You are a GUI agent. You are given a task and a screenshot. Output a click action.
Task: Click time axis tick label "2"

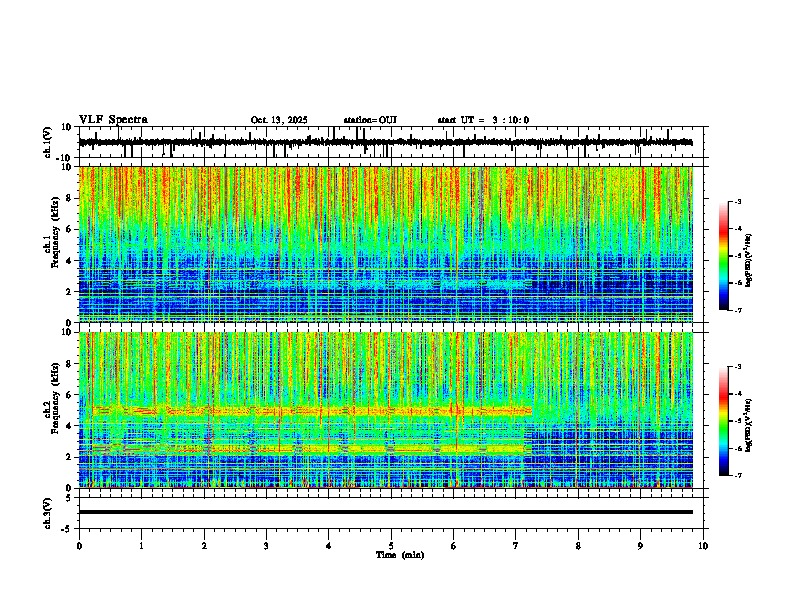point(204,546)
